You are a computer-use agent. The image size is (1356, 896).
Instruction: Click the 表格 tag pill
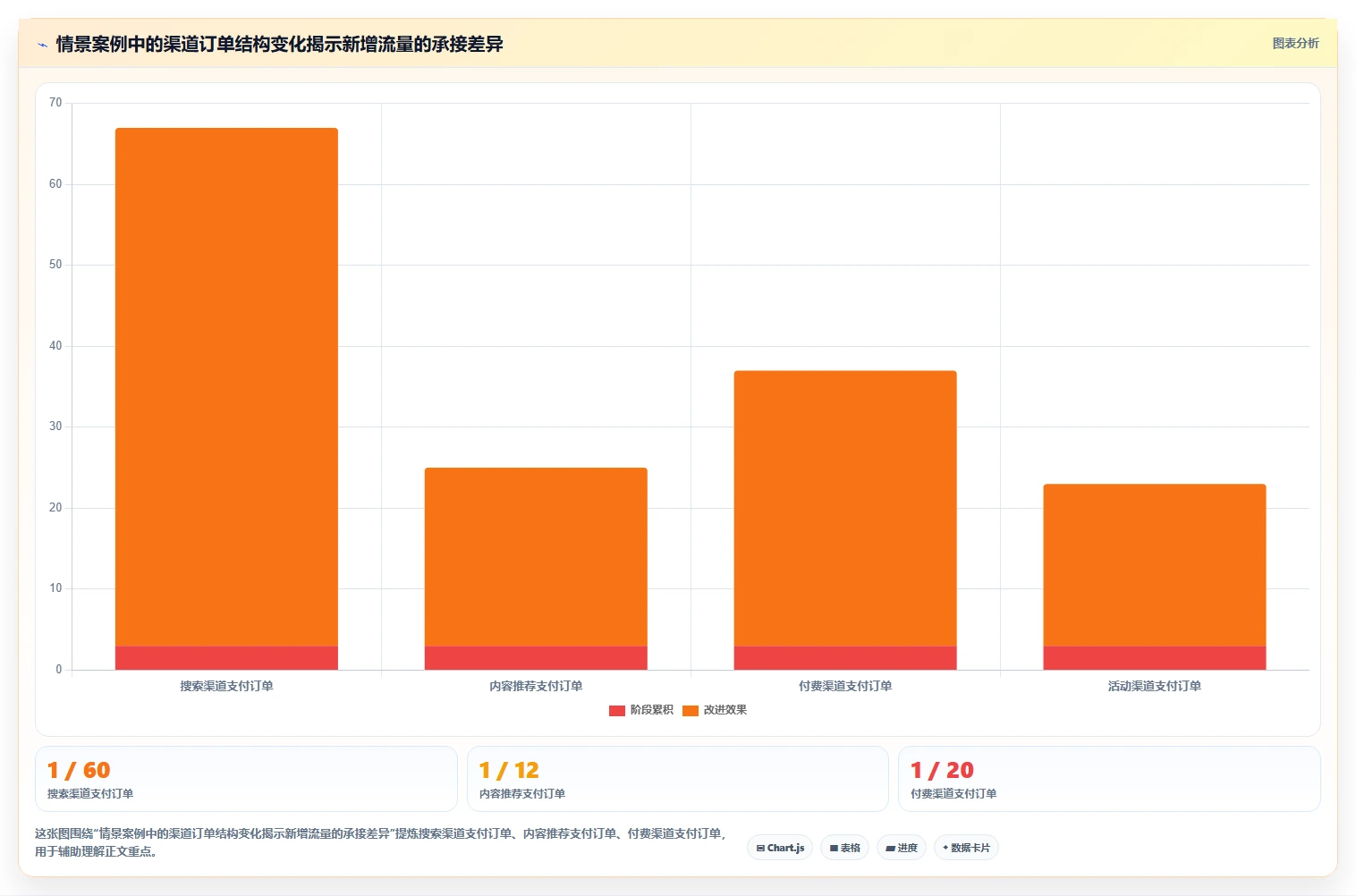pos(844,848)
